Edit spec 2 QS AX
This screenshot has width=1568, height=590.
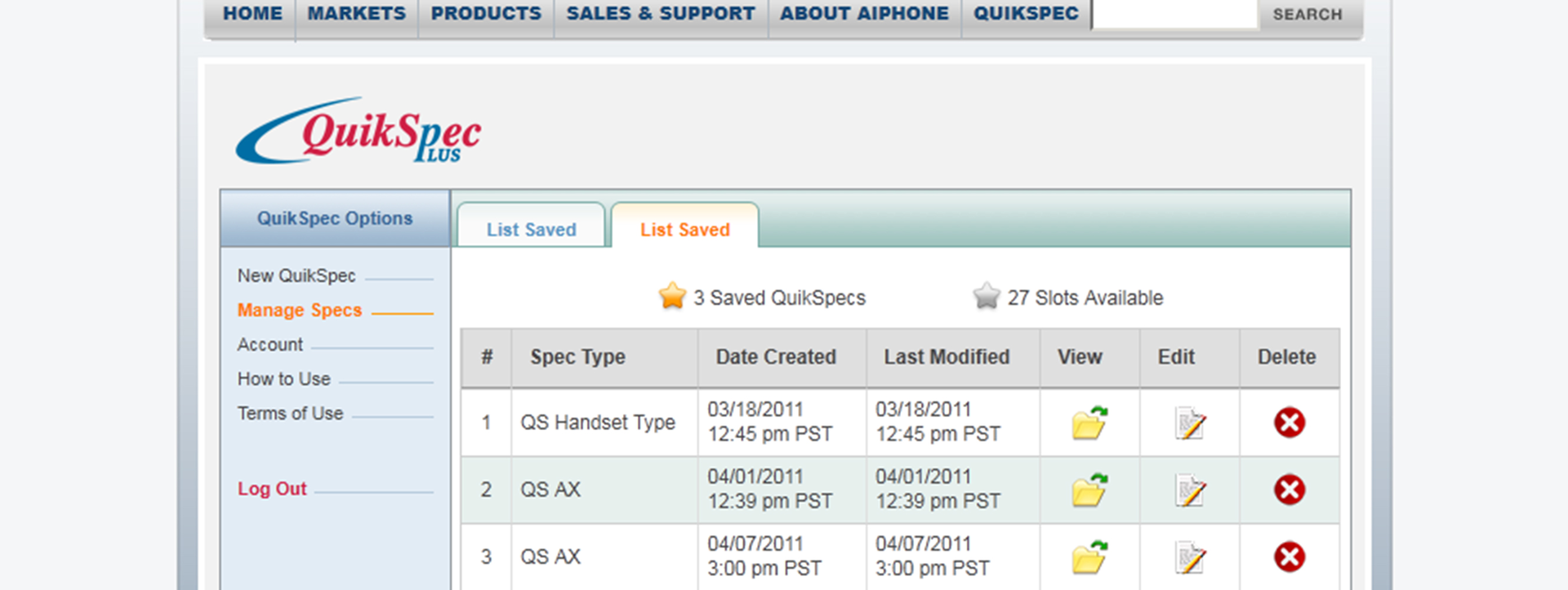[1190, 489]
